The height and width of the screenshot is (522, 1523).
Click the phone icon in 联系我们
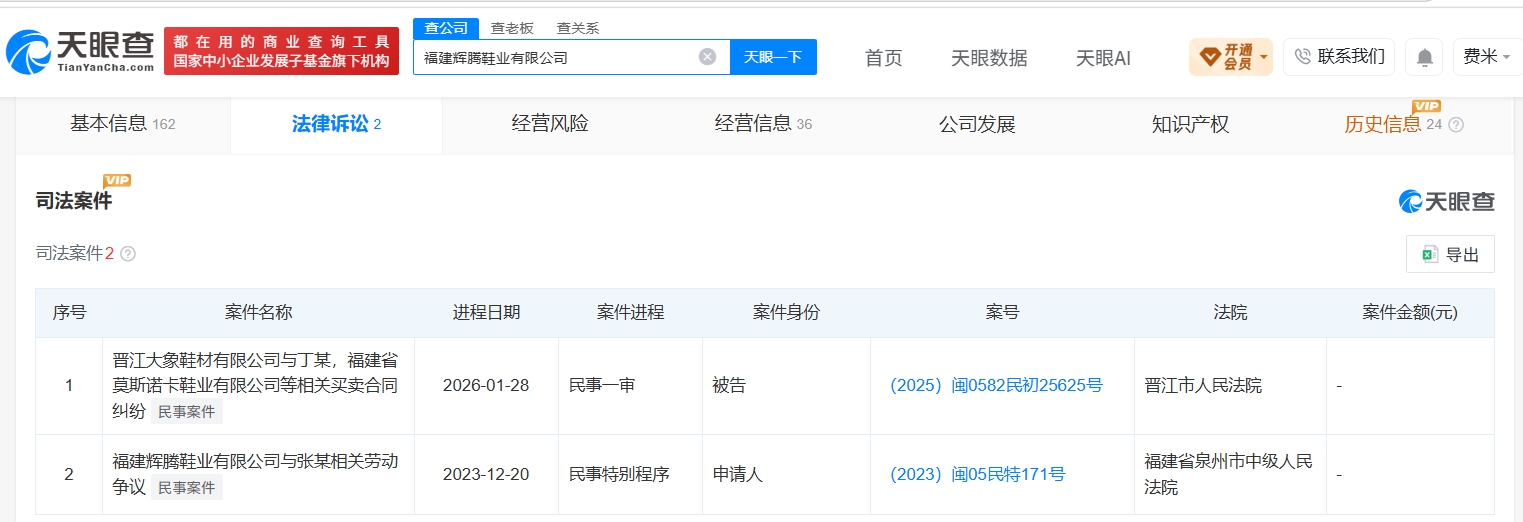tap(1302, 57)
